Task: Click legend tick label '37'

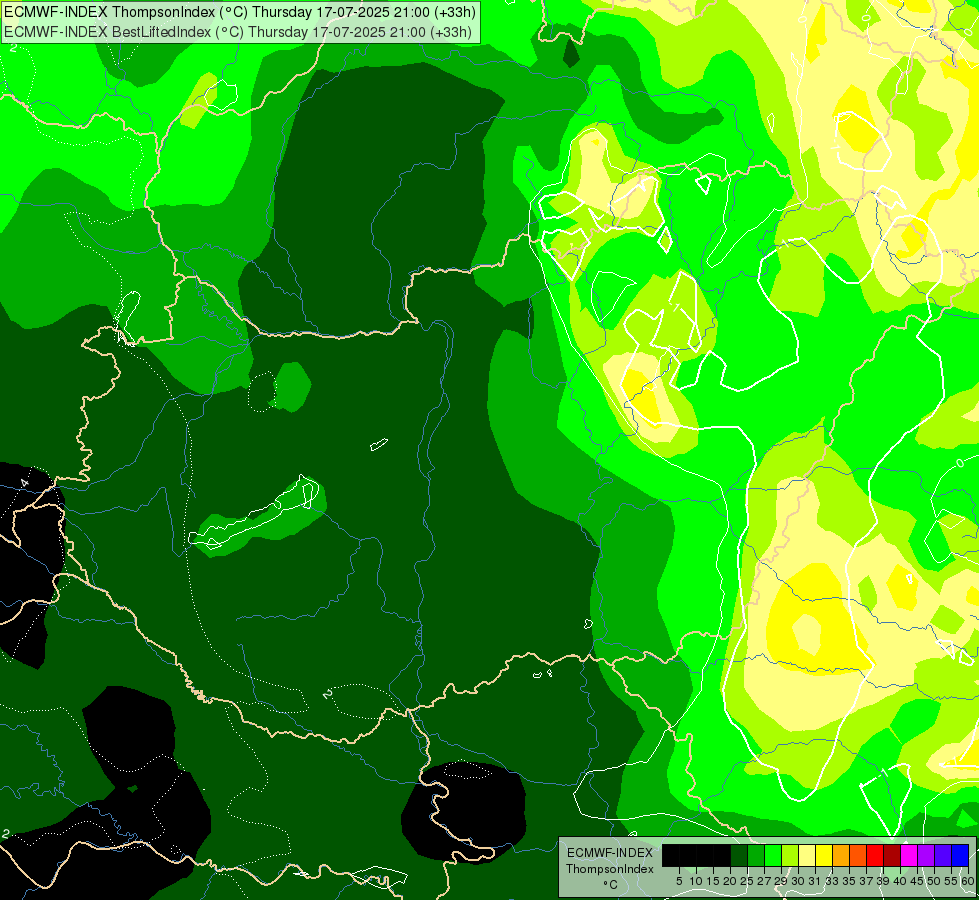Action: coord(867,881)
